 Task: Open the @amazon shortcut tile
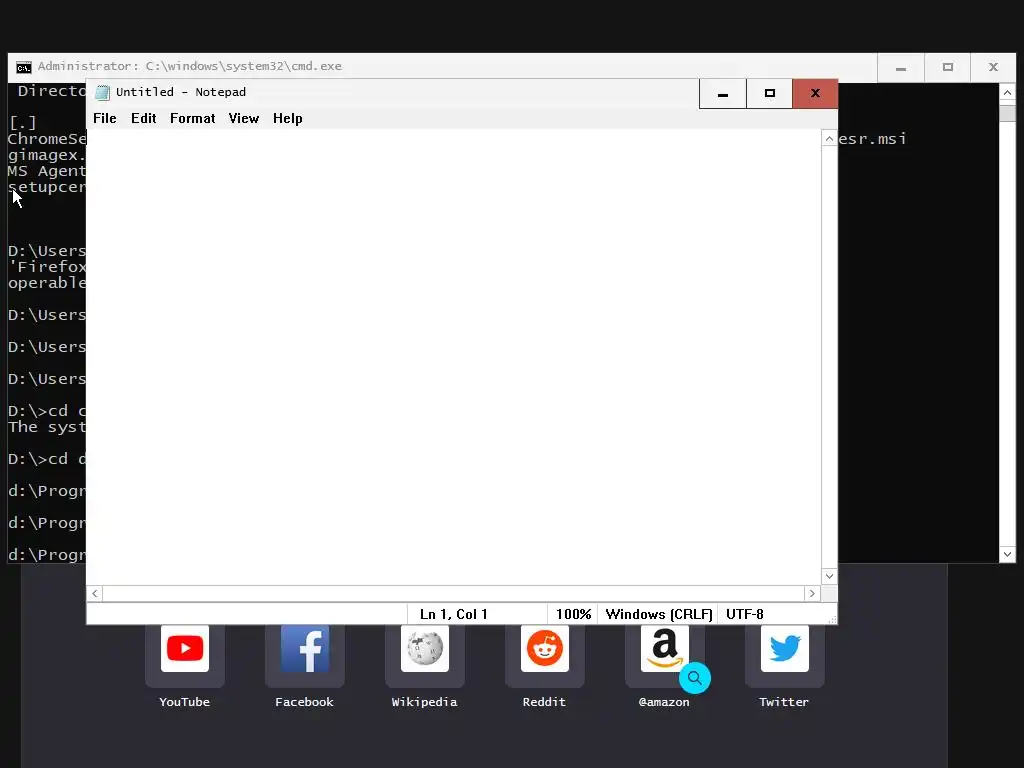point(664,656)
